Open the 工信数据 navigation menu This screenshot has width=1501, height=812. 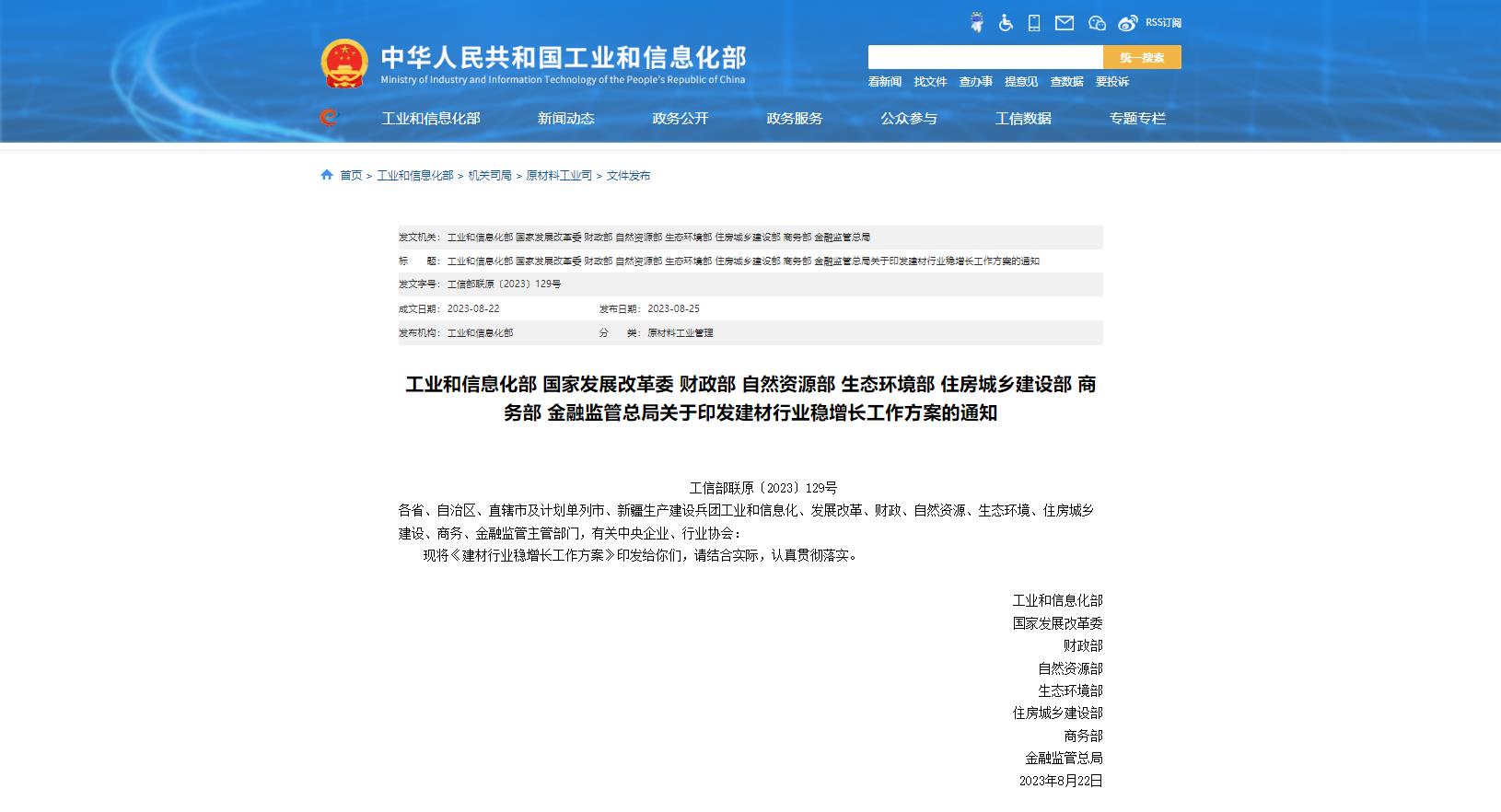click(x=1023, y=119)
